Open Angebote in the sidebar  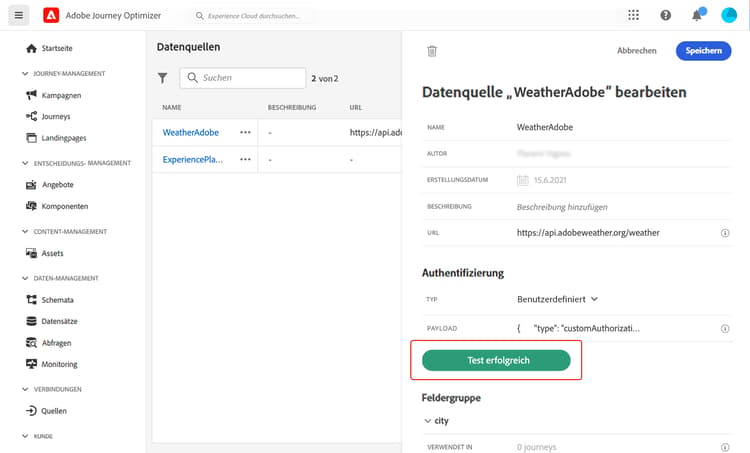click(50, 185)
